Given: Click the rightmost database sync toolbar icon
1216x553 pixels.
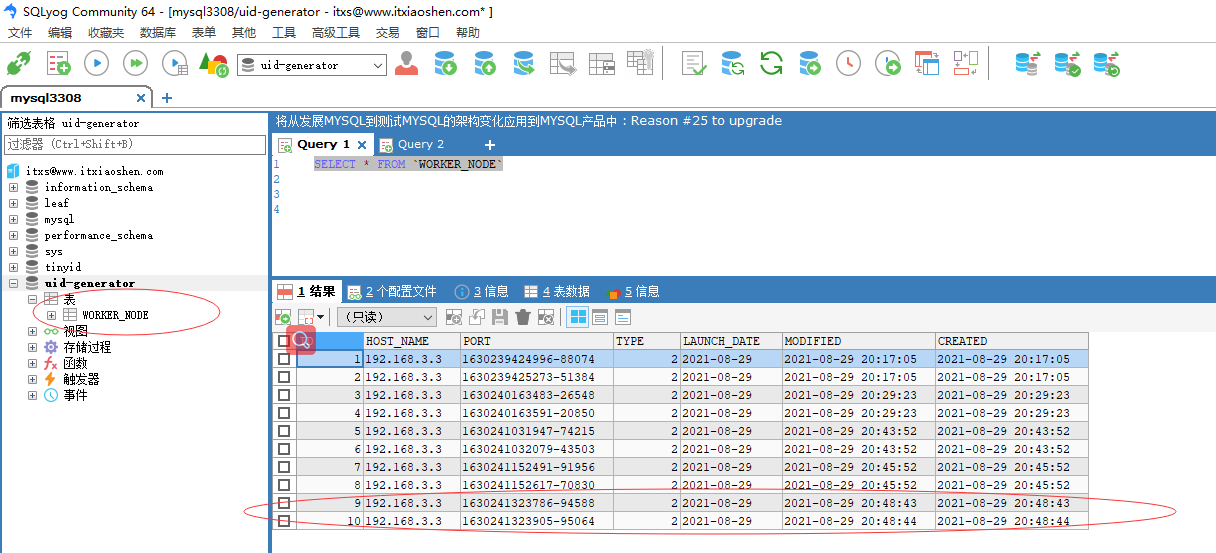Looking at the screenshot, I should tap(1106, 64).
